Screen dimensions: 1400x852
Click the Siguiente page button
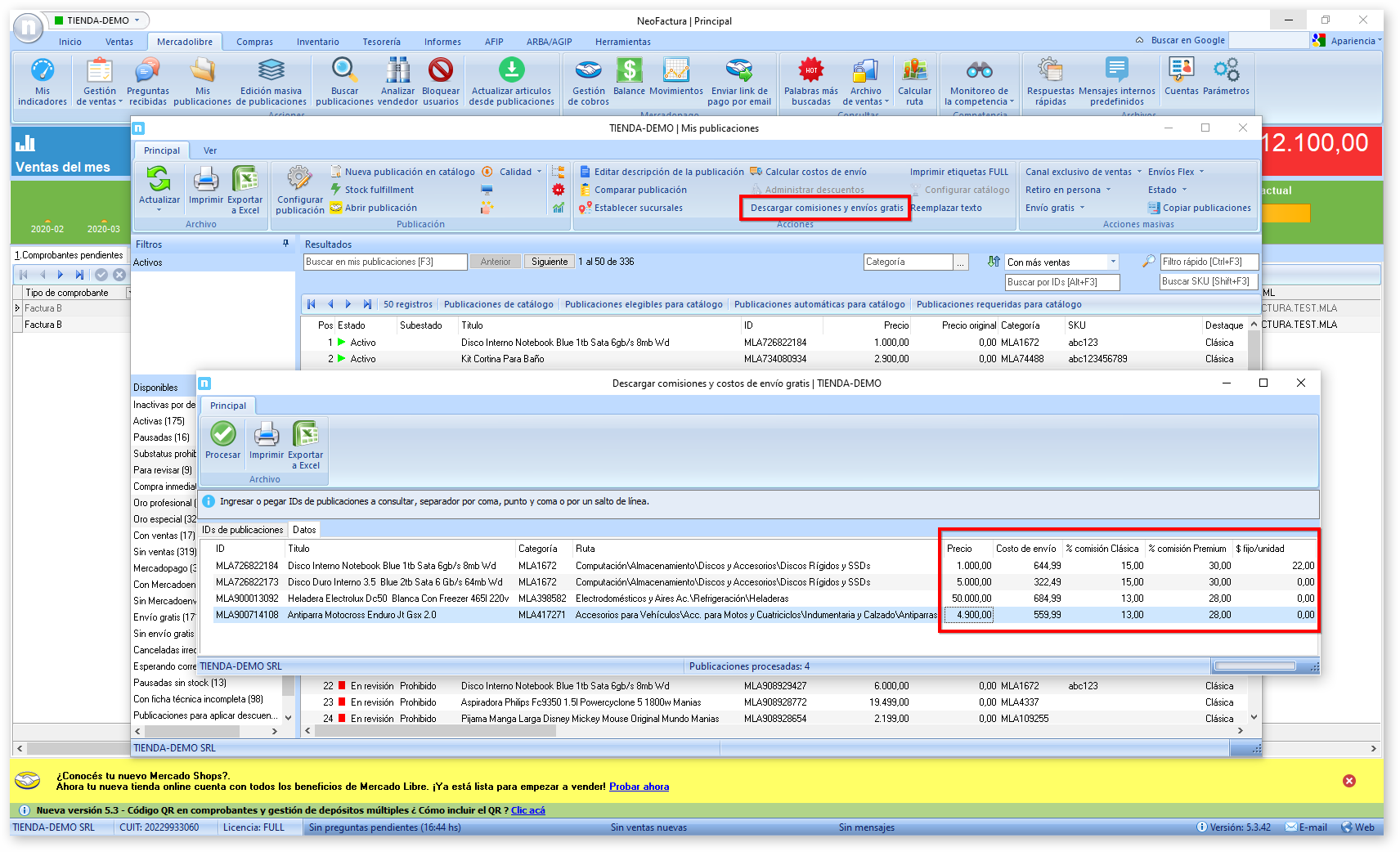point(549,262)
